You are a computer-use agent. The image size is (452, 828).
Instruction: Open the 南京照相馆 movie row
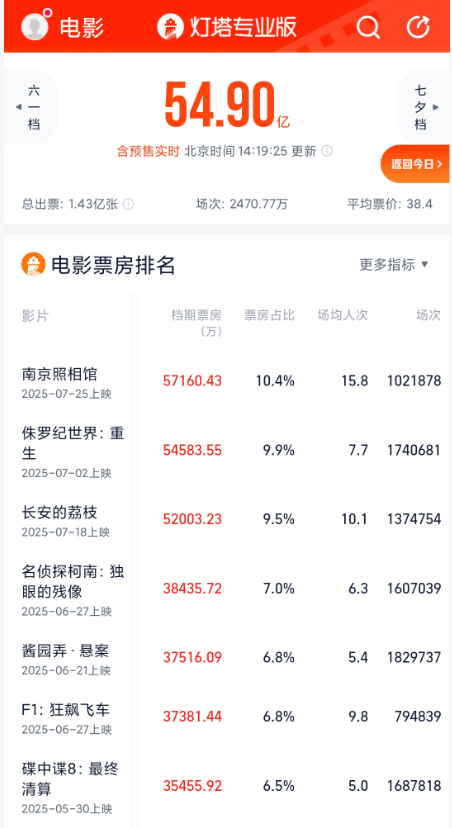pyautogui.click(x=225, y=381)
